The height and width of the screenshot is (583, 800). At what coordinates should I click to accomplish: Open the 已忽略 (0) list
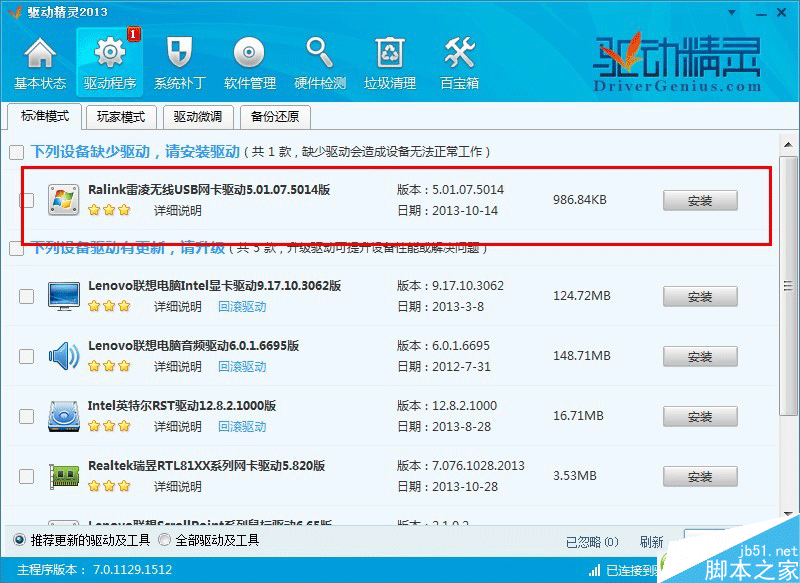(592, 542)
